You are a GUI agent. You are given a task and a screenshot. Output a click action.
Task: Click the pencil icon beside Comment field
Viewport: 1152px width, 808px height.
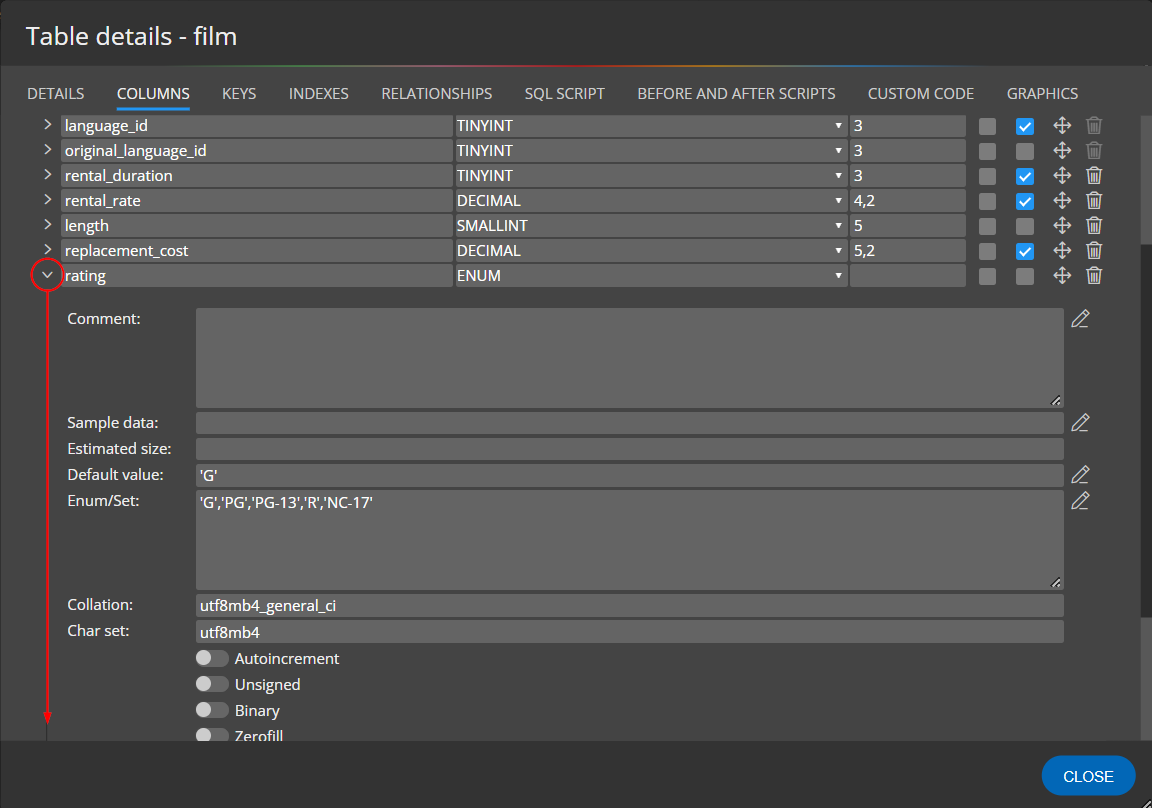(x=1080, y=319)
